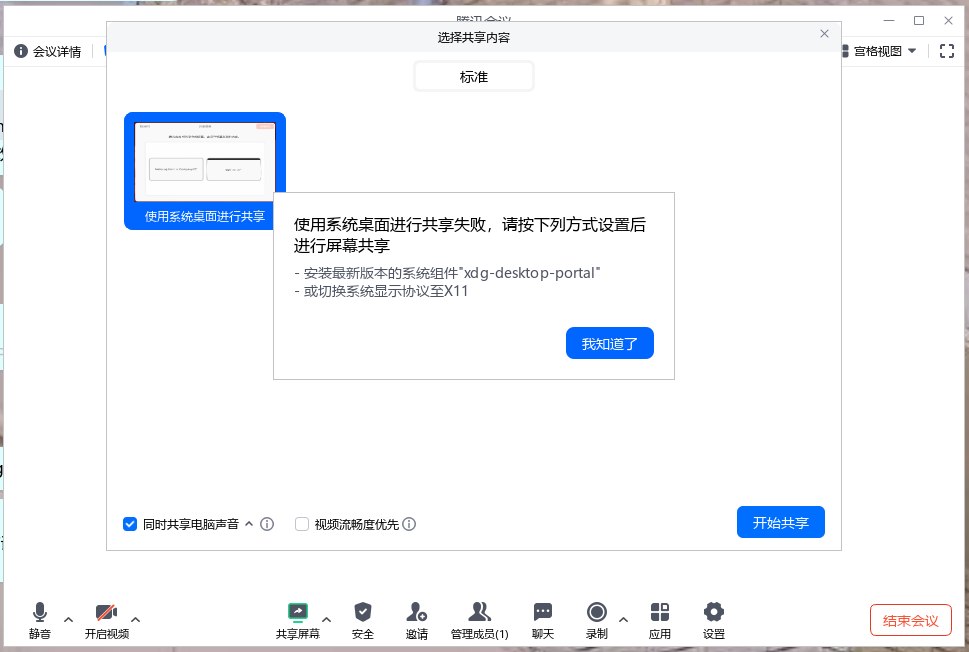Open the Manage Members icon

pyautogui.click(x=479, y=612)
